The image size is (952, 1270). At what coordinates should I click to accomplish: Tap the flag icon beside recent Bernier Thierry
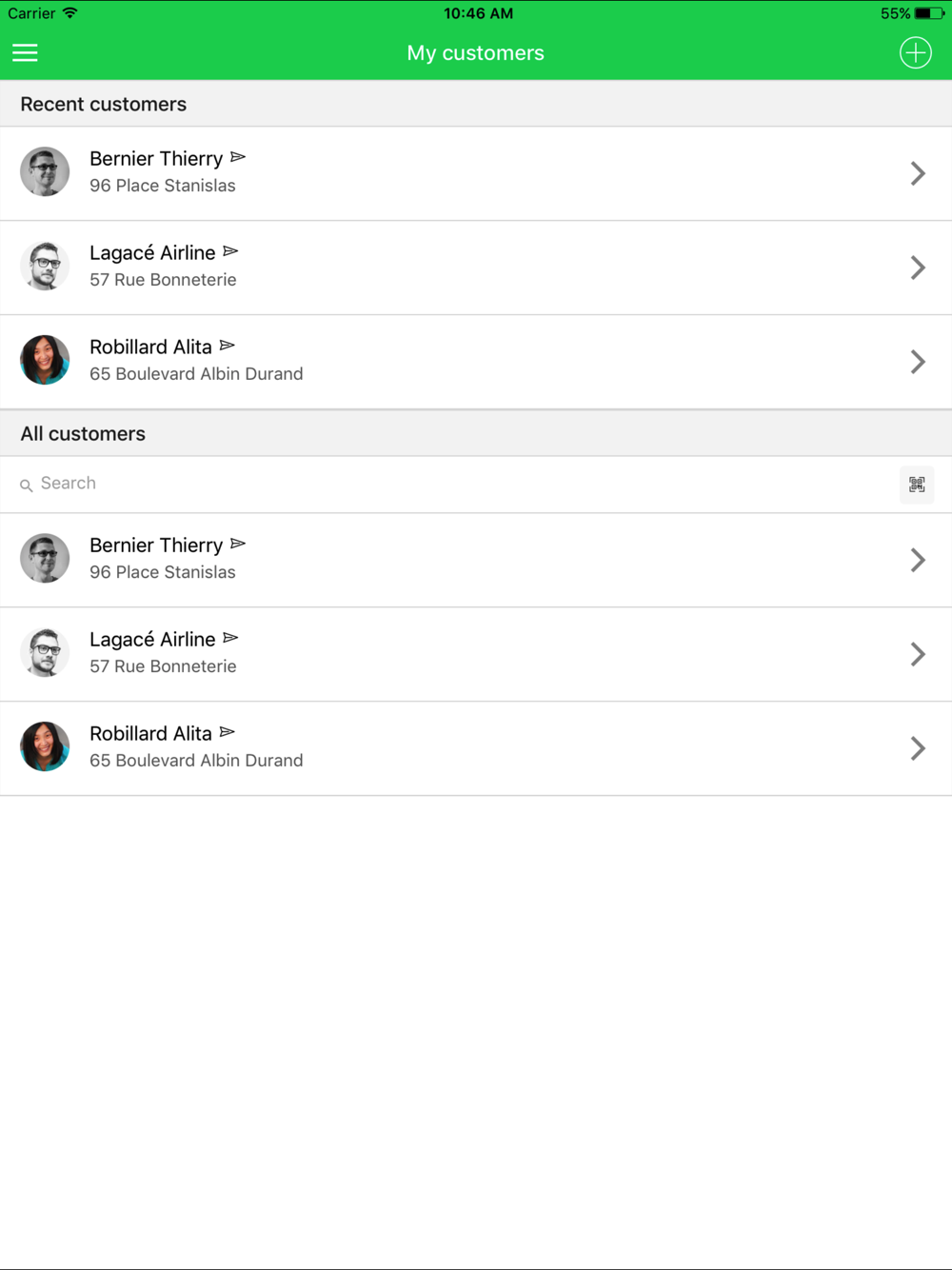click(x=238, y=157)
